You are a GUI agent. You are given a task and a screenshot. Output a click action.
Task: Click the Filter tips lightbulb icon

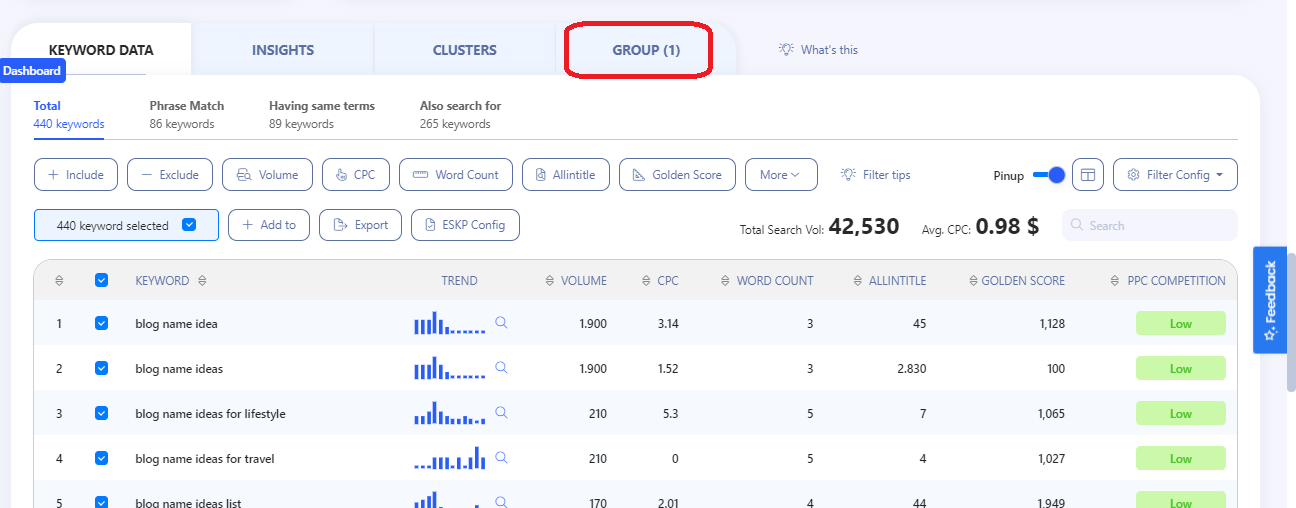click(x=849, y=175)
